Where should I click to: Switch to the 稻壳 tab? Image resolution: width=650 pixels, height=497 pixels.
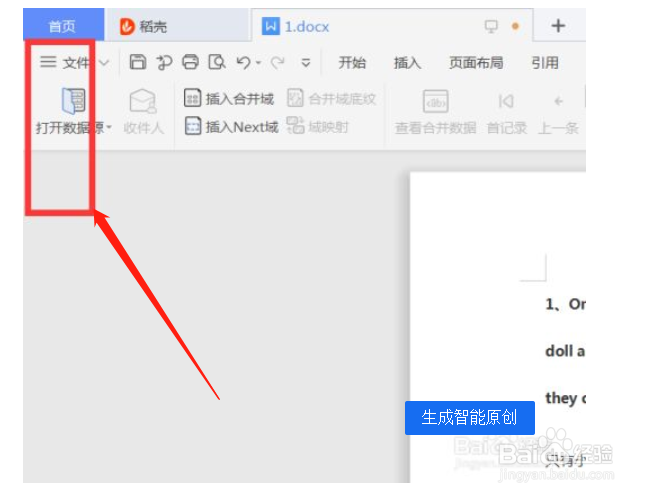pyautogui.click(x=177, y=26)
